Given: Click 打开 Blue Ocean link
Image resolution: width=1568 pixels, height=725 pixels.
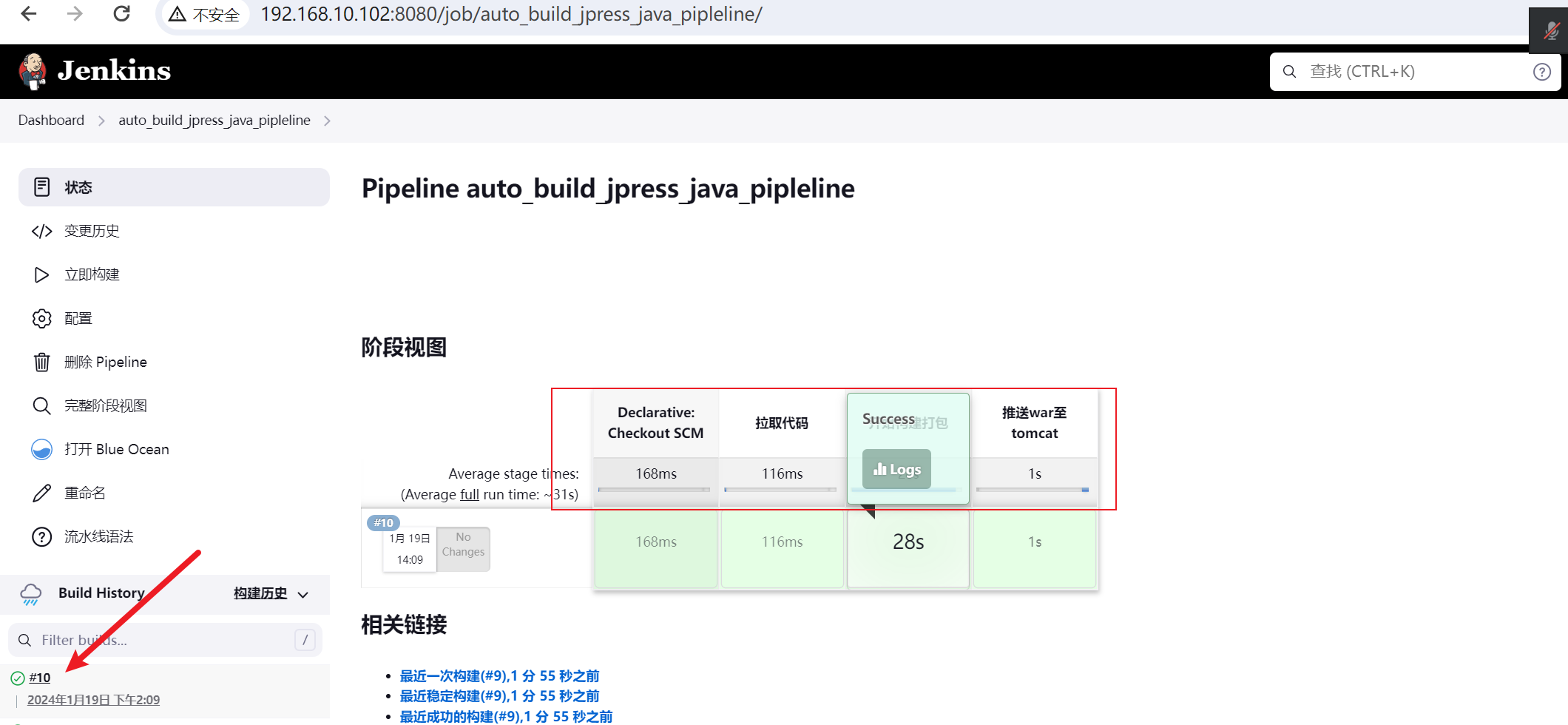Looking at the screenshot, I should click(117, 449).
